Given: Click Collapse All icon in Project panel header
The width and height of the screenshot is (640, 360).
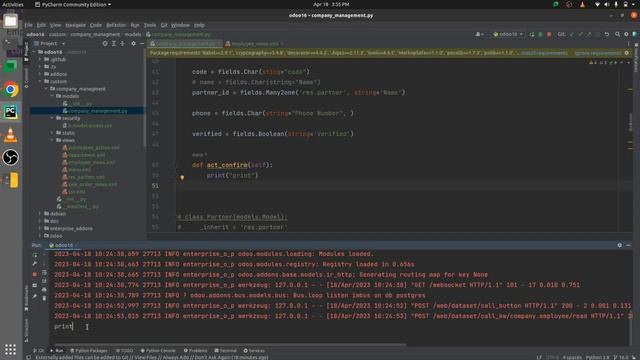Looking at the screenshot, I should (122, 43).
